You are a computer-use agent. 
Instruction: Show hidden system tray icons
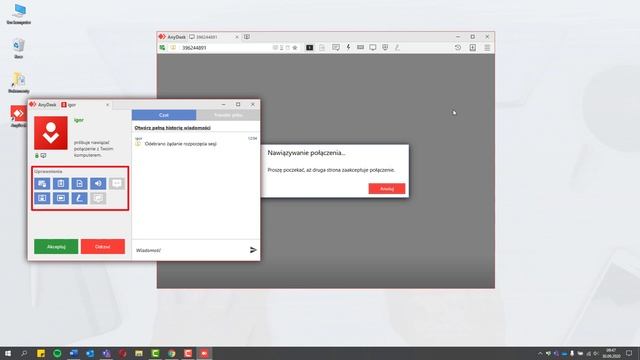click(x=540, y=353)
